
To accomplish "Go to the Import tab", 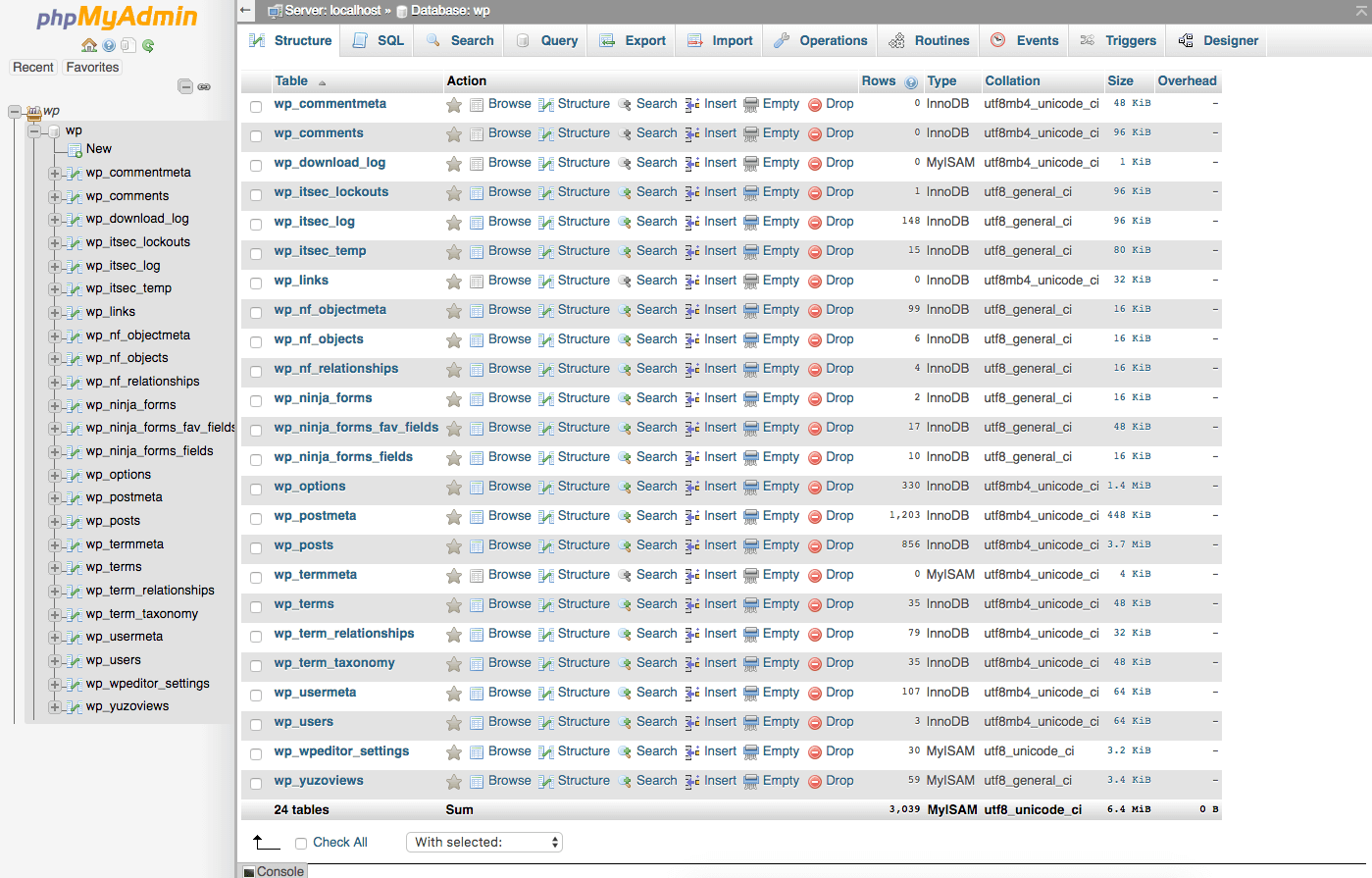I will tap(720, 40).
